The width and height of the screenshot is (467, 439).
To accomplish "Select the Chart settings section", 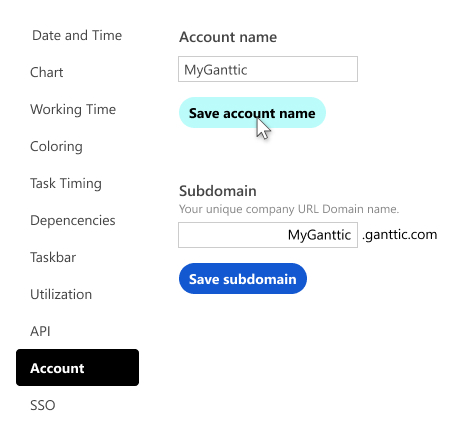I will pyautogui.click(x=47, y=72).
